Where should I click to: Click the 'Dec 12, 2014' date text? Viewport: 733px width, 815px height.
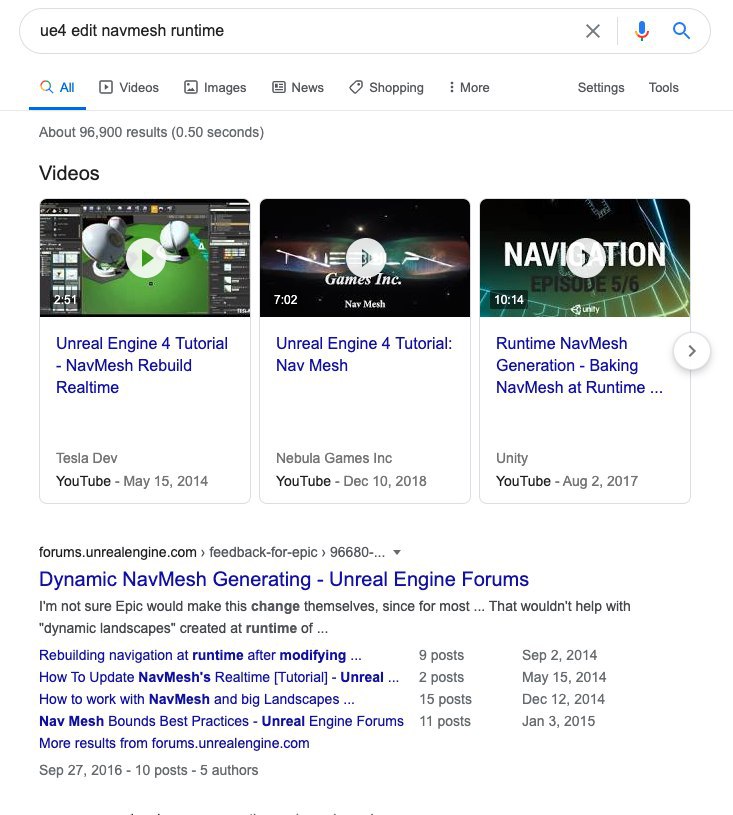coord(563,699)
